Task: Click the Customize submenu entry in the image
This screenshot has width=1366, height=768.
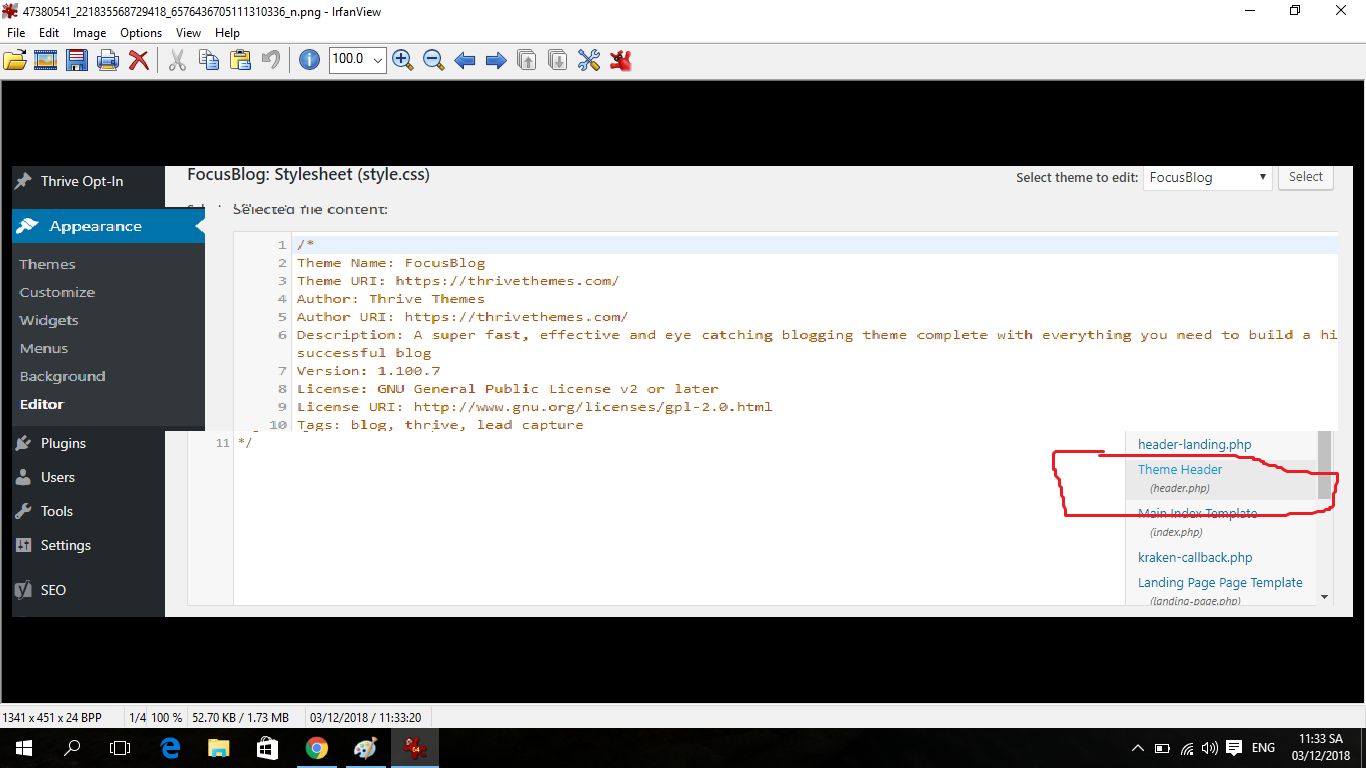Action: click(x=57, y=292)
